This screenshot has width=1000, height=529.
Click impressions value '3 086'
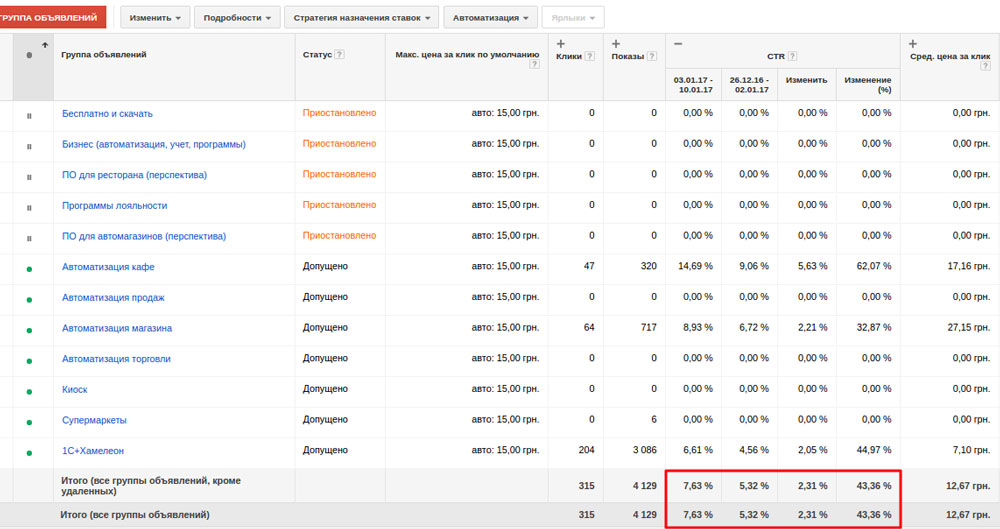(x=644, y=450)
